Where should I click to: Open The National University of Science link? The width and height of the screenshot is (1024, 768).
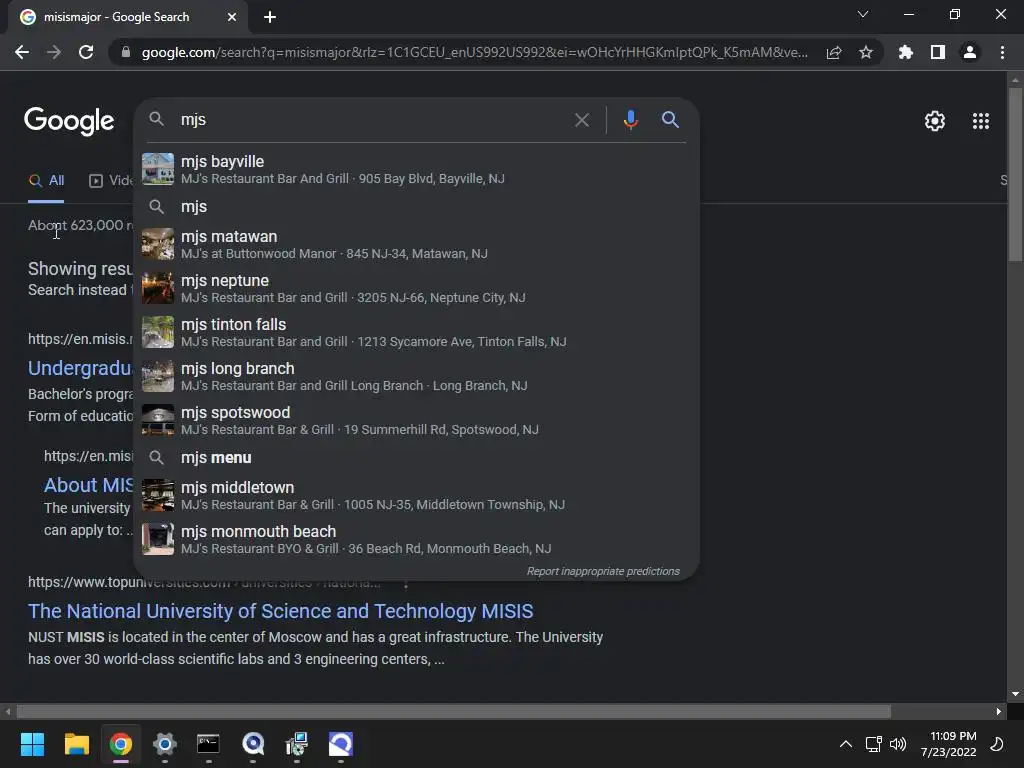pos(281,611)
